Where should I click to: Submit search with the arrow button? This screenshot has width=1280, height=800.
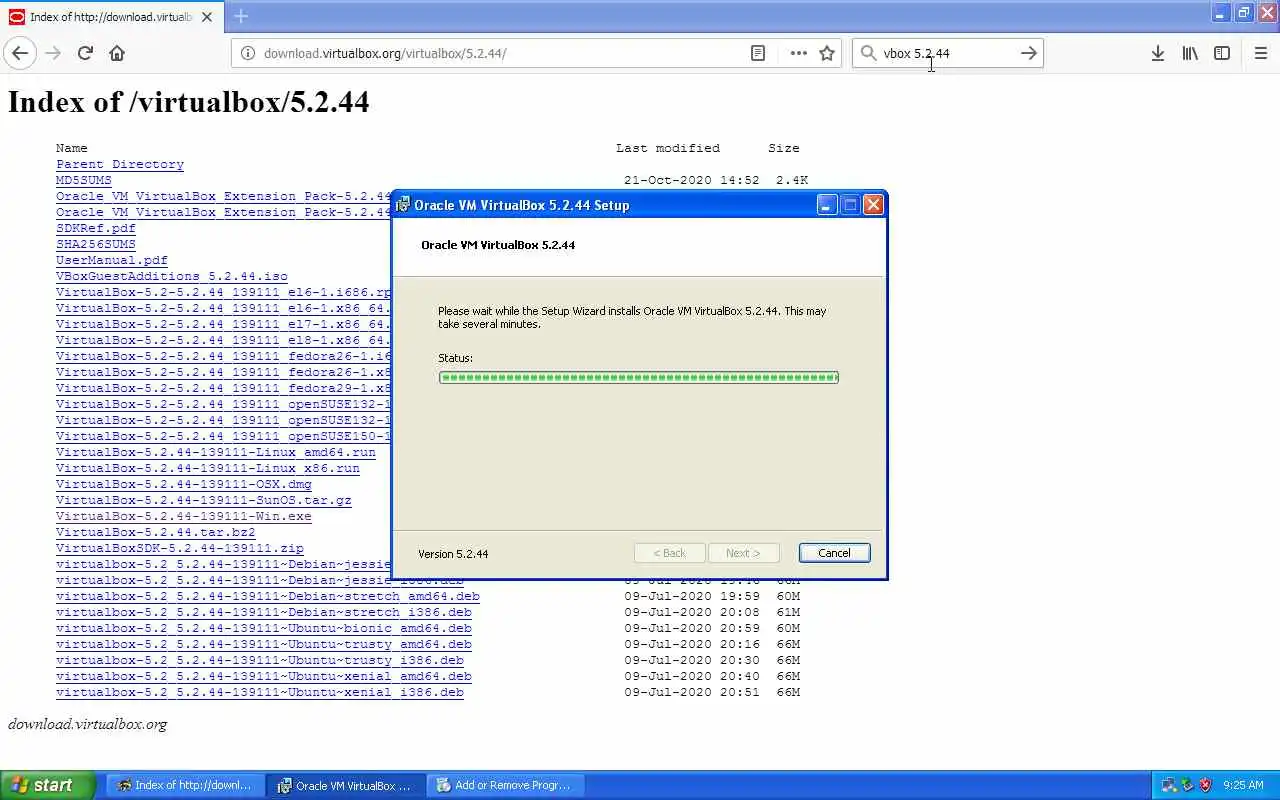pos(1028,53)
